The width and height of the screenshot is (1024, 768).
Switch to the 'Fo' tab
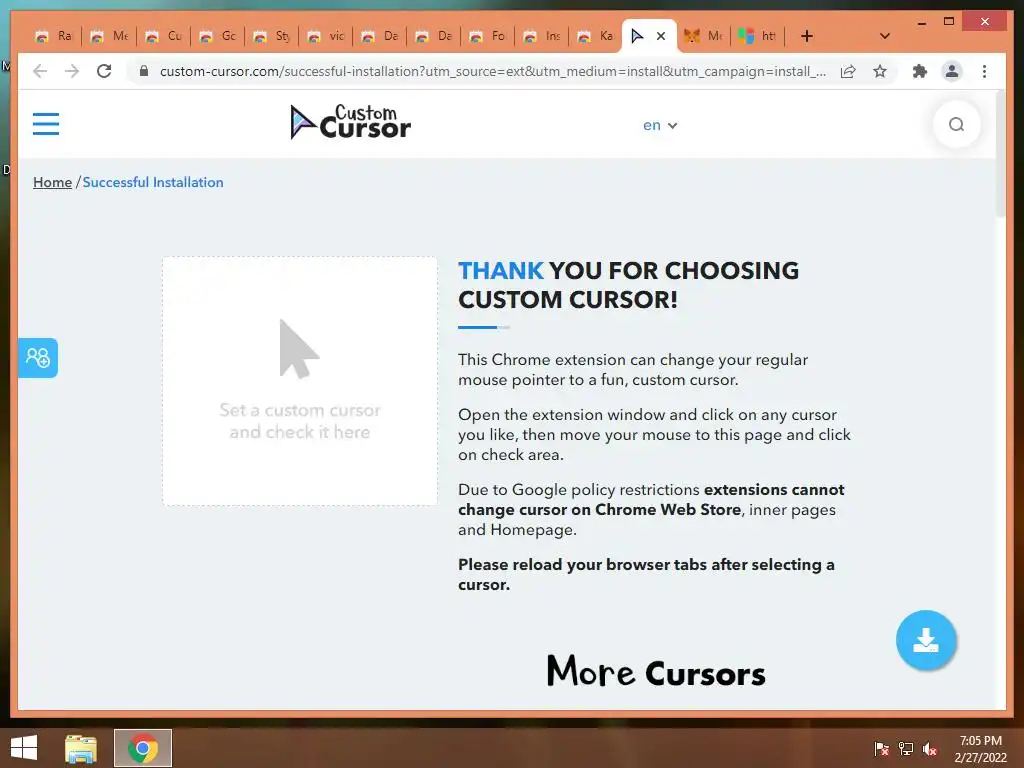(488, 36)
